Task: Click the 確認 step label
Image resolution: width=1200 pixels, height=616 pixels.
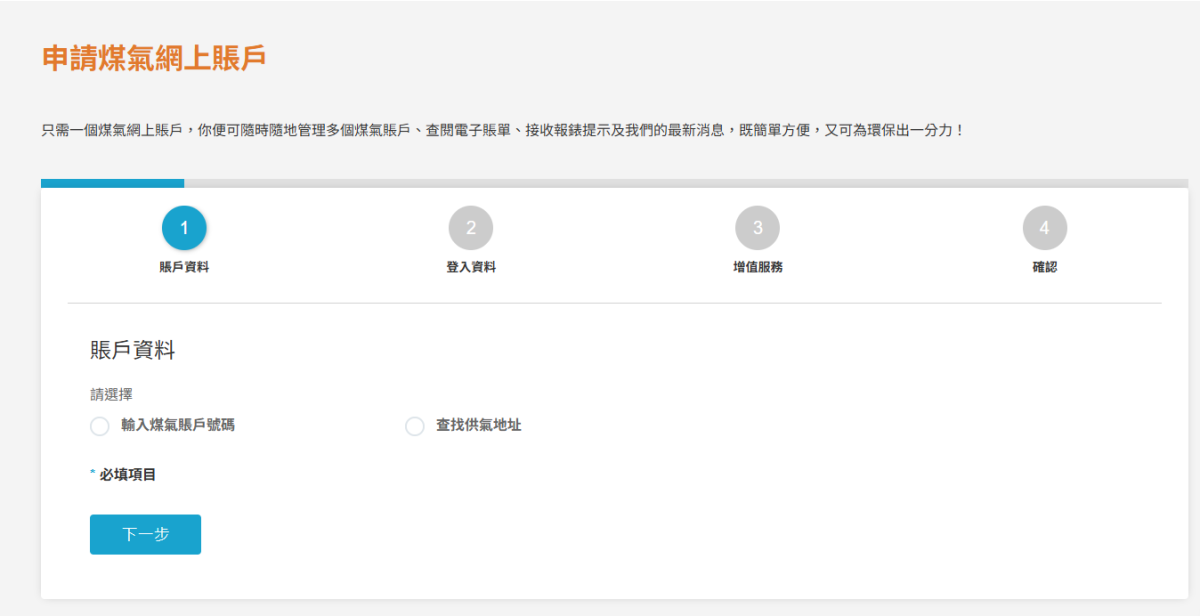Action: tap(1044, 267)
